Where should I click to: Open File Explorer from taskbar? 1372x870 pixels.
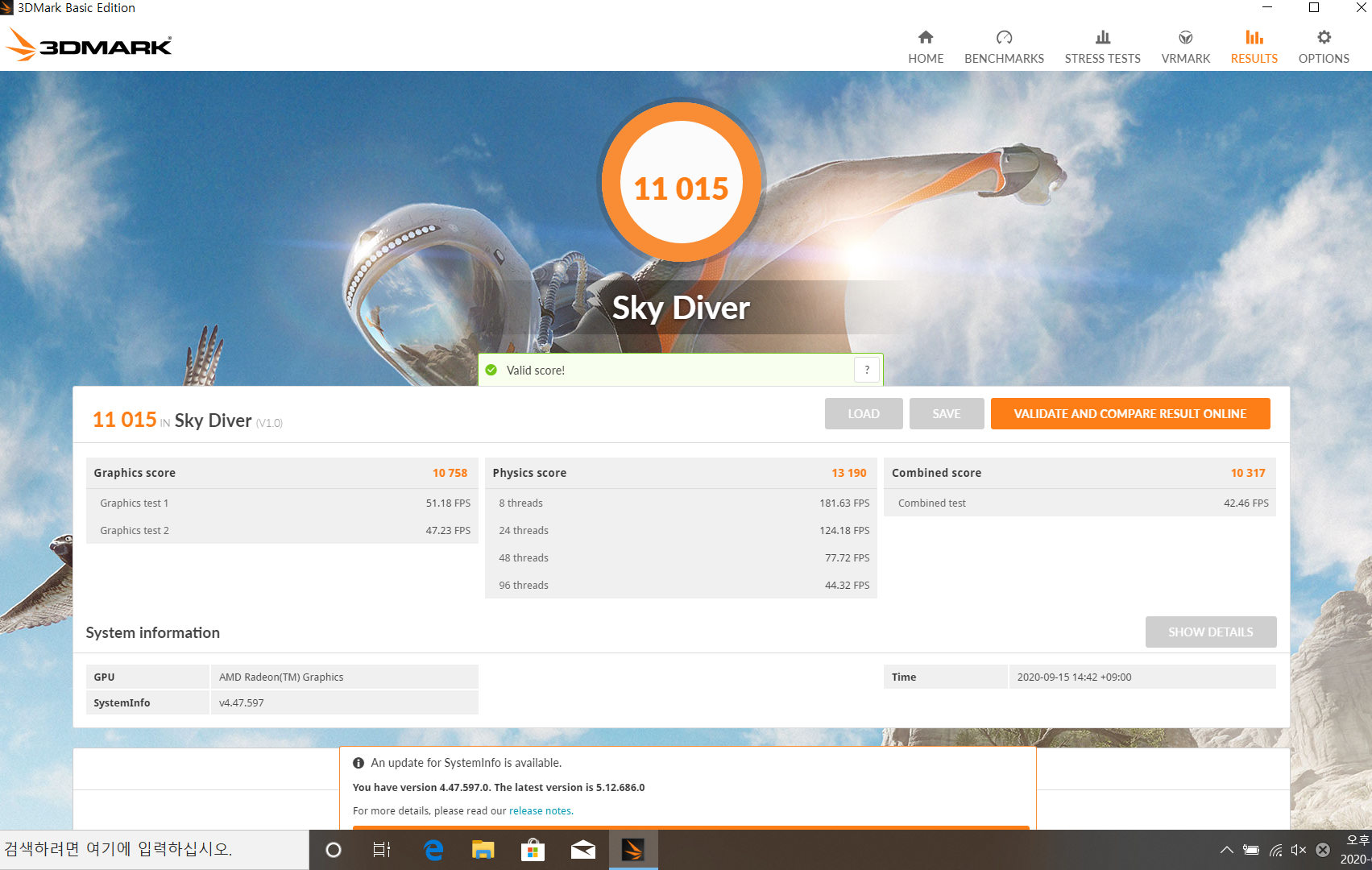coord(483,850)
